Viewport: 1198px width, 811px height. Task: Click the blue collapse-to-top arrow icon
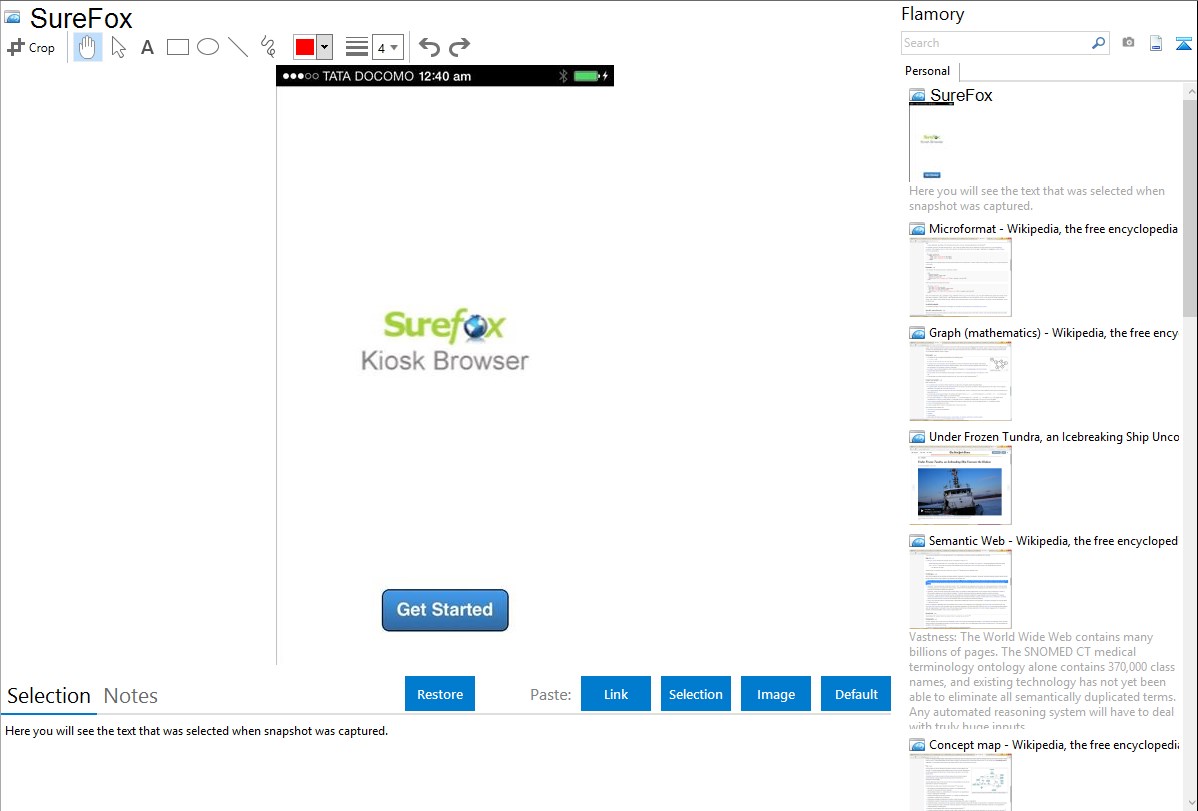pyautogui.click(x=1183, y=43)
